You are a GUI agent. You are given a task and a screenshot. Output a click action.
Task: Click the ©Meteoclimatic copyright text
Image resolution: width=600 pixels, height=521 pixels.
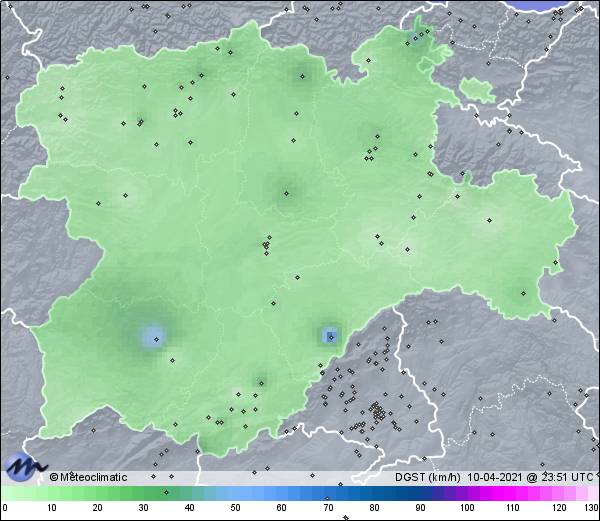coord(88,477)
